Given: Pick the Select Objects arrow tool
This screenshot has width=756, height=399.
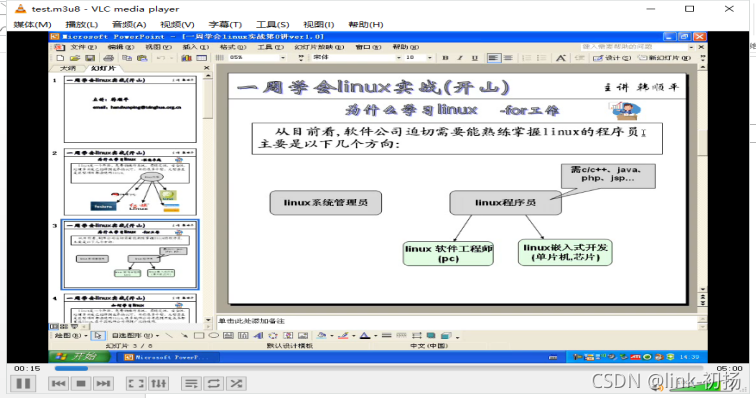Looking at the screenshot, I should pos(98,335).
